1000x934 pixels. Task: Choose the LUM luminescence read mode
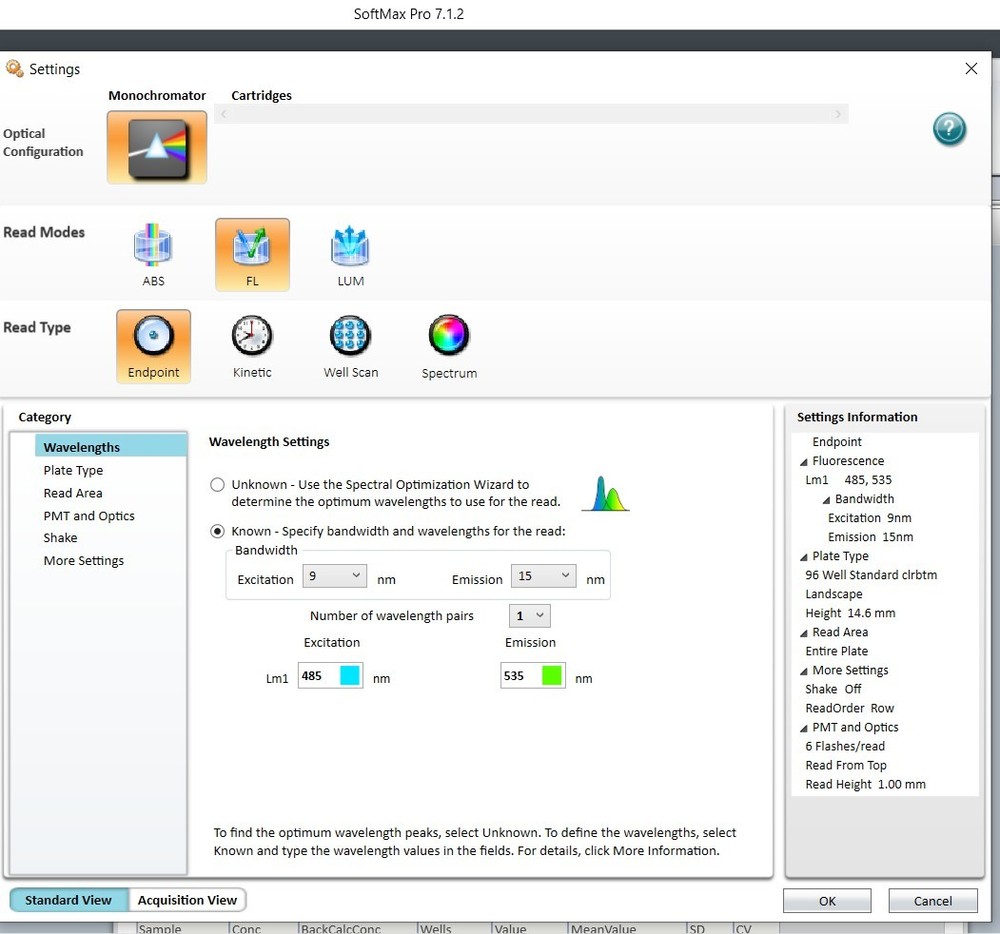pos(351,255)
